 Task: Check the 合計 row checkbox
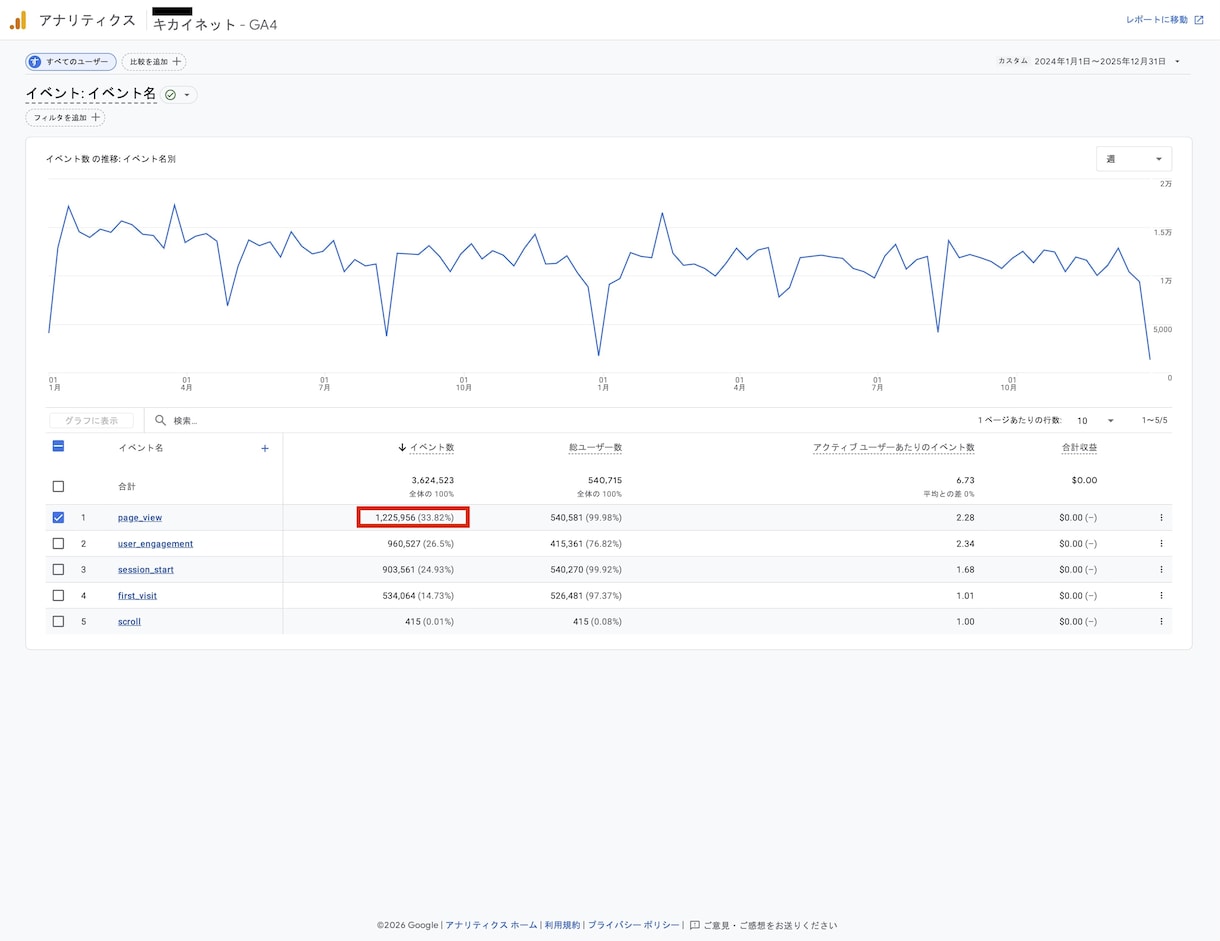pos(58,486)
